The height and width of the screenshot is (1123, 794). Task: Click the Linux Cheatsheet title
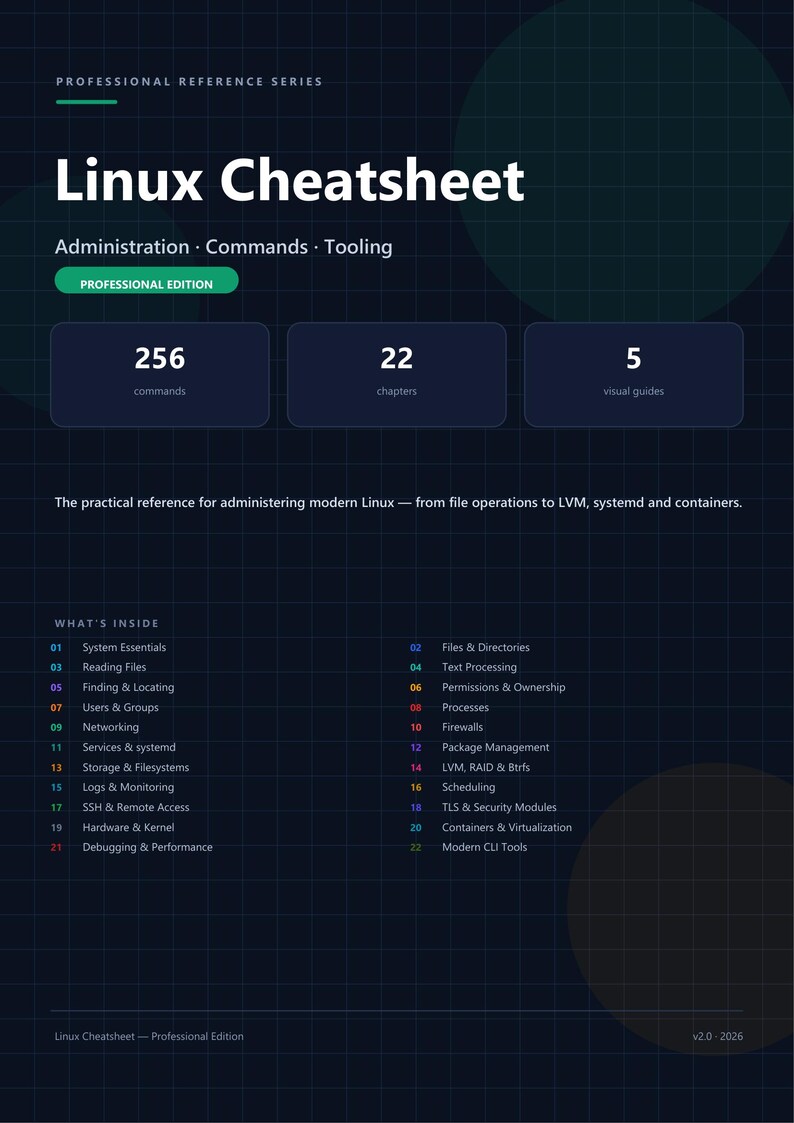click(290, 180)
